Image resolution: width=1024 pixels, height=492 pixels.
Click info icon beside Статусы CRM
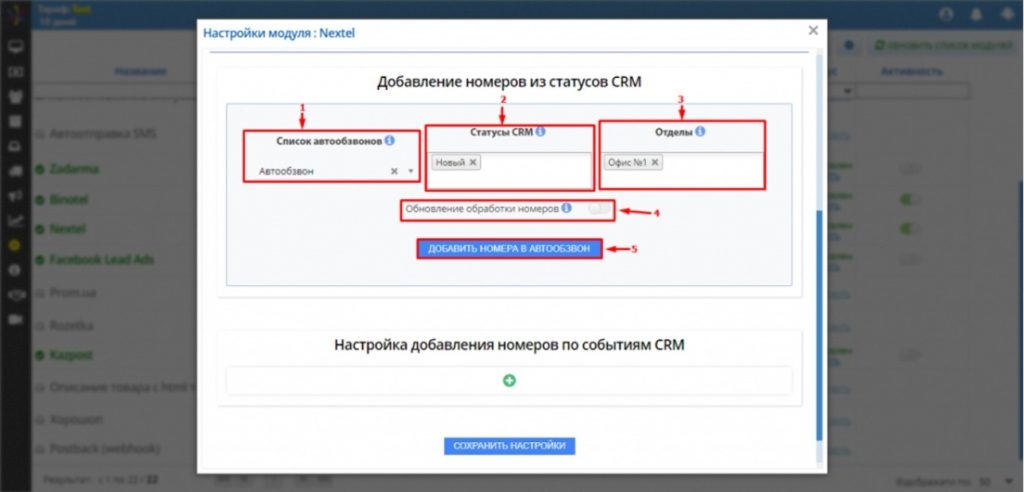(x=540, y=131)
